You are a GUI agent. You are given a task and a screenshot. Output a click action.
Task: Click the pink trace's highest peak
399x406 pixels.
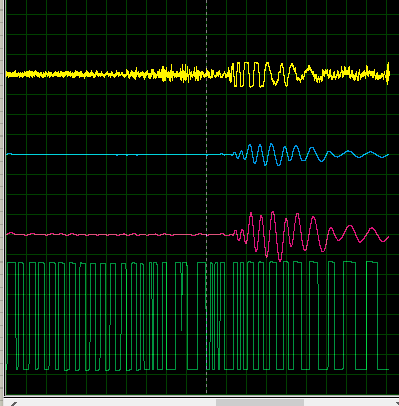point(273,213)
